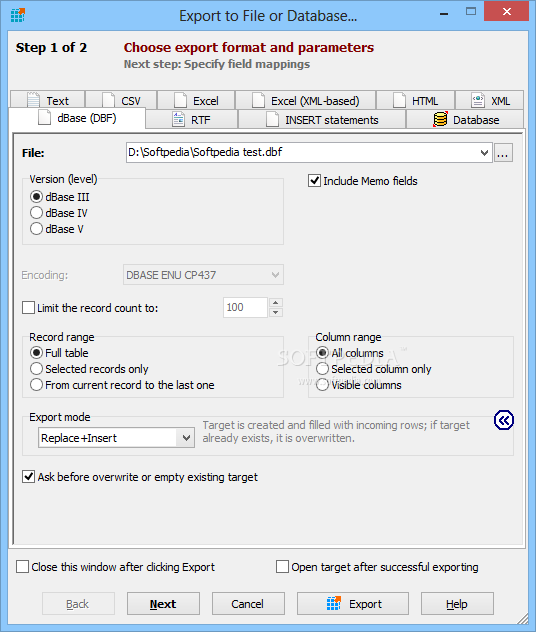Click the window resize grip corner
The image size is (536, 632).
click(523, 619)
